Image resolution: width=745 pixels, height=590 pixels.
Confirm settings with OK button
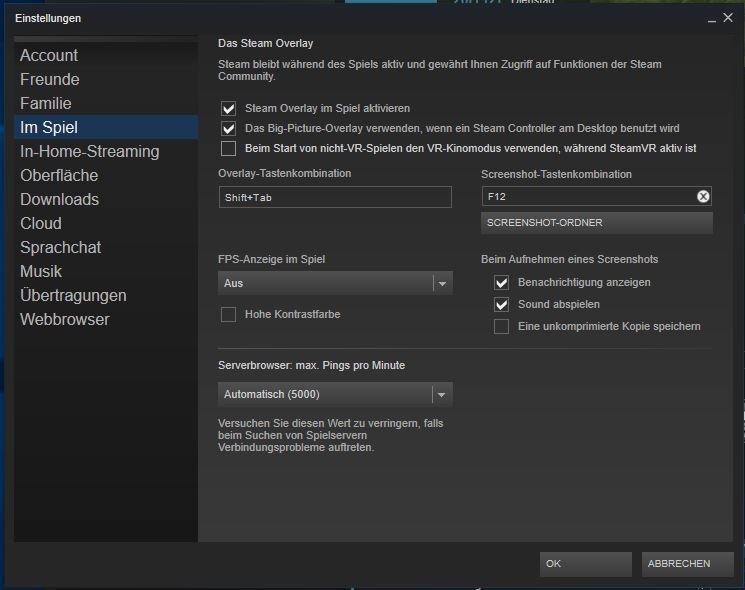(586, 564)
